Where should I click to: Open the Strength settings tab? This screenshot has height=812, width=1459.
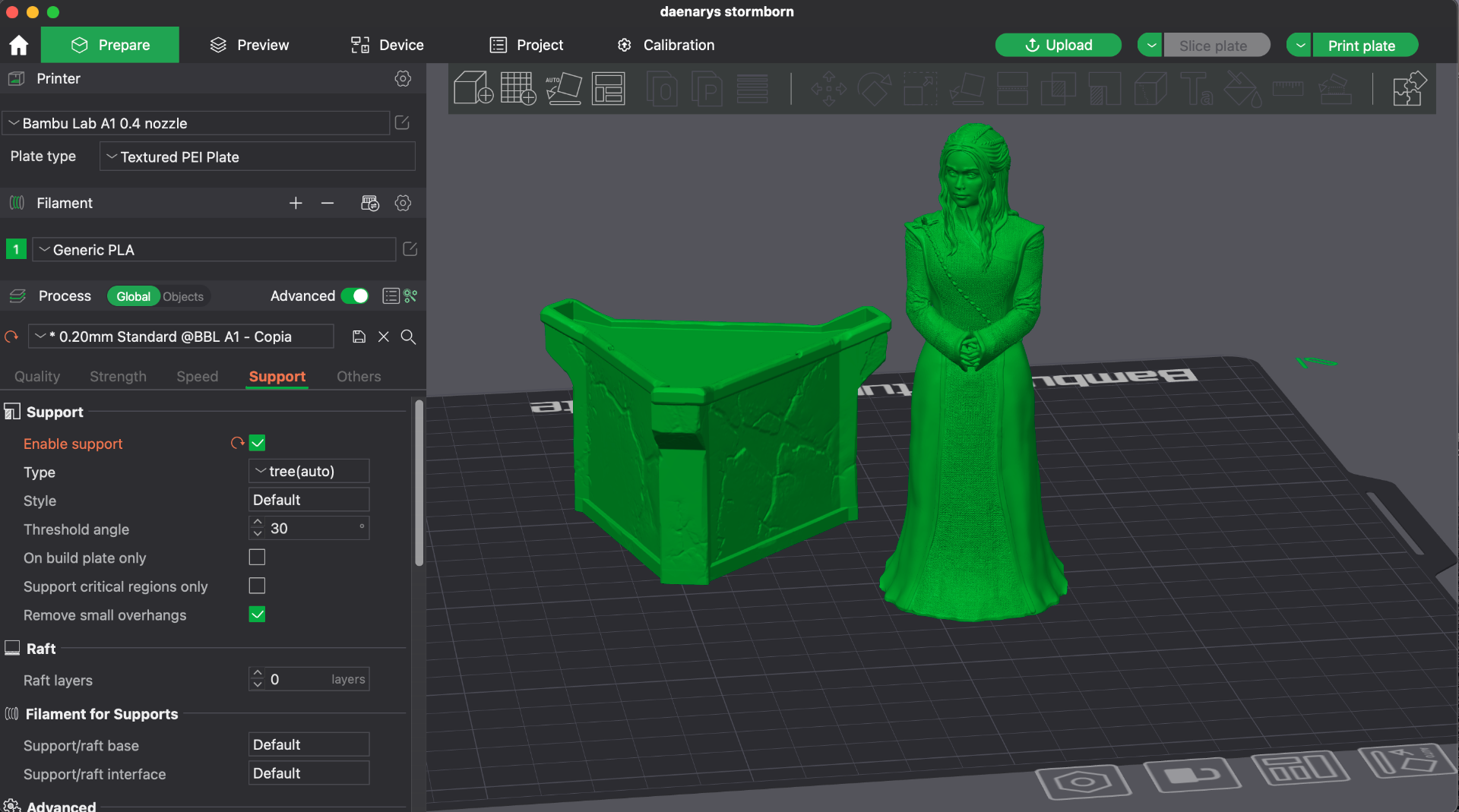(118, 376)
